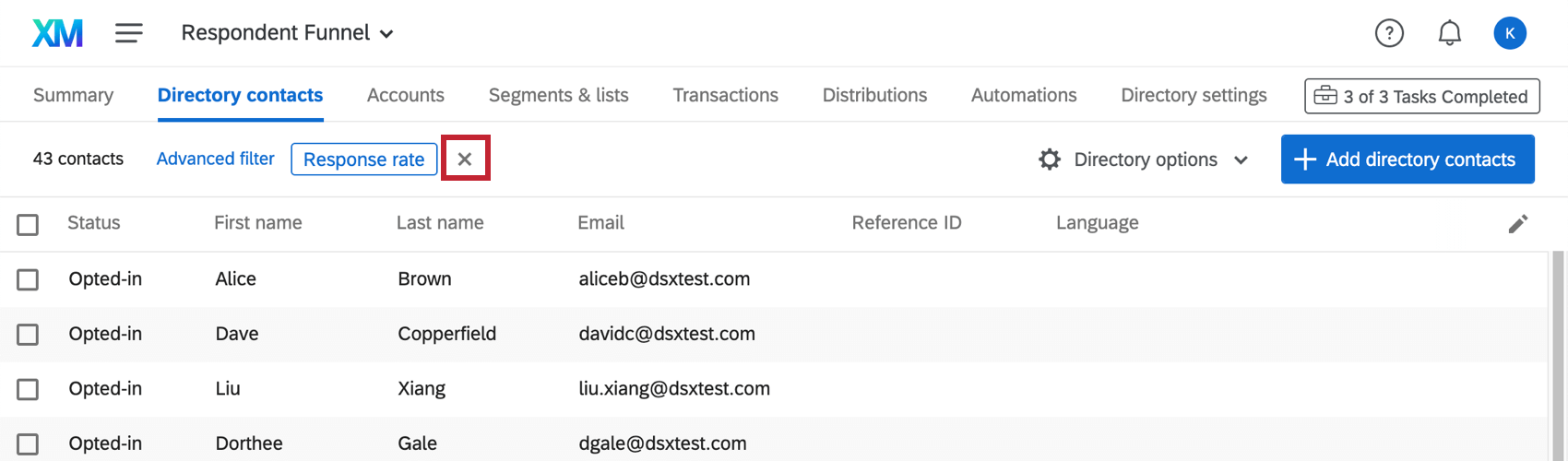The height and width of the screenshot is (461, 1568).
Task: Open the Advanced filter link
Action: pyautogui.click(x=215, y=159)
